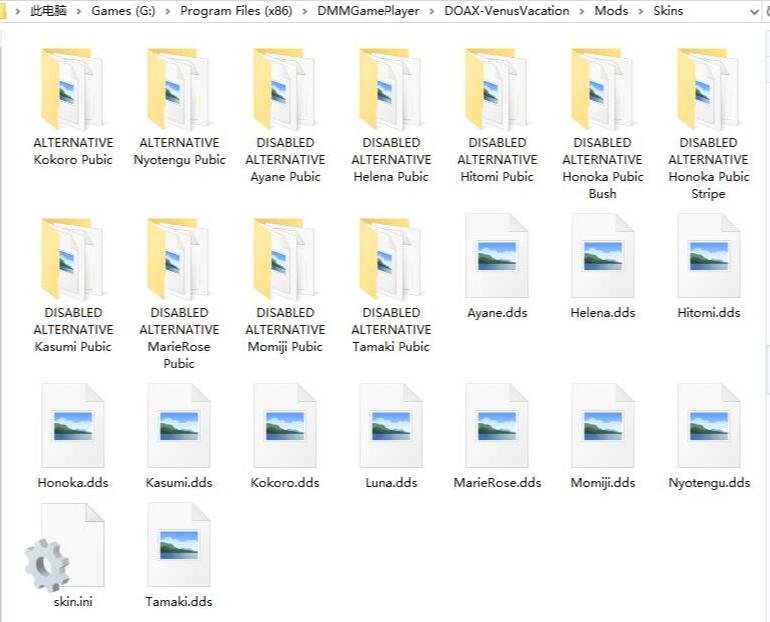770x622 pixels.
Task: Navigate to Program Files (x86) breadcrumb
Action: (x=236, y=11)
